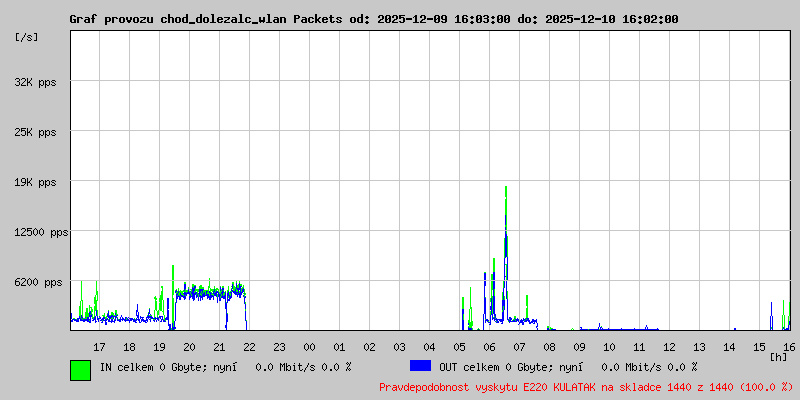800x400 pixels.
Task: Click the start date '2025-12-09 16:03:00' in title
Action: (x=443, y=19)
